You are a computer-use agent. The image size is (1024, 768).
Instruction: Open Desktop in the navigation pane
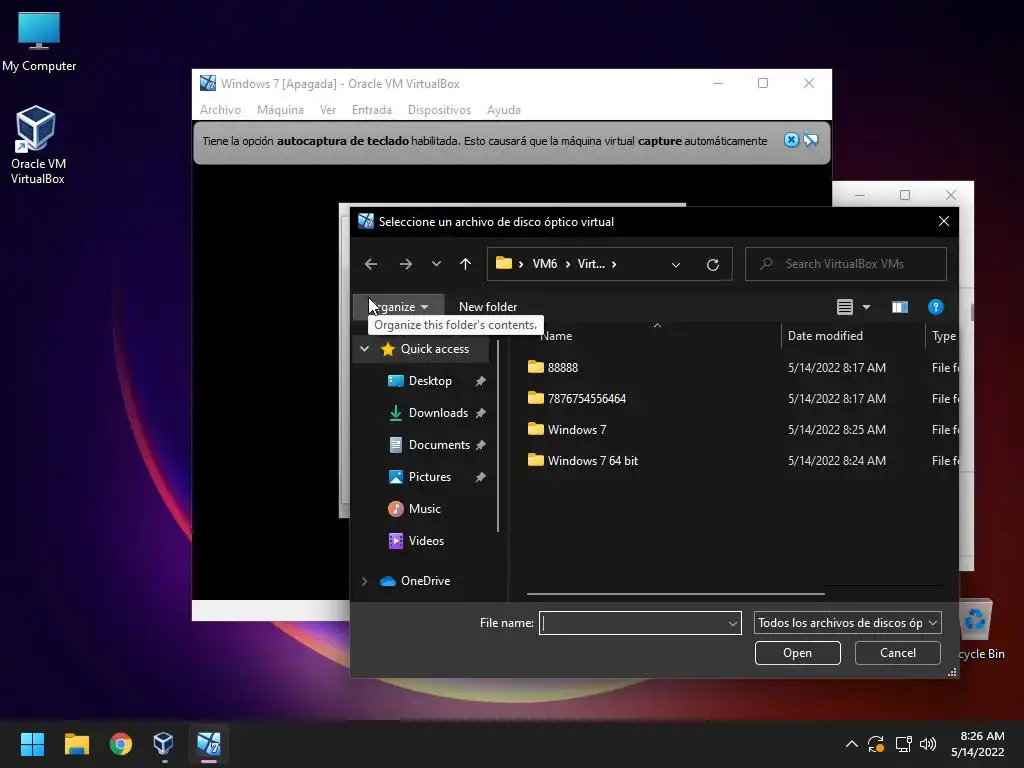point(430,381)
